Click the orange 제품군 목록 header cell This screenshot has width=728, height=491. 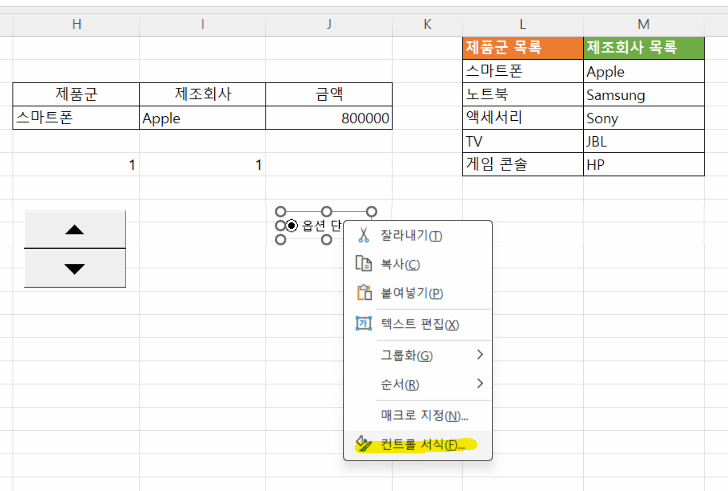coord(523,48)
